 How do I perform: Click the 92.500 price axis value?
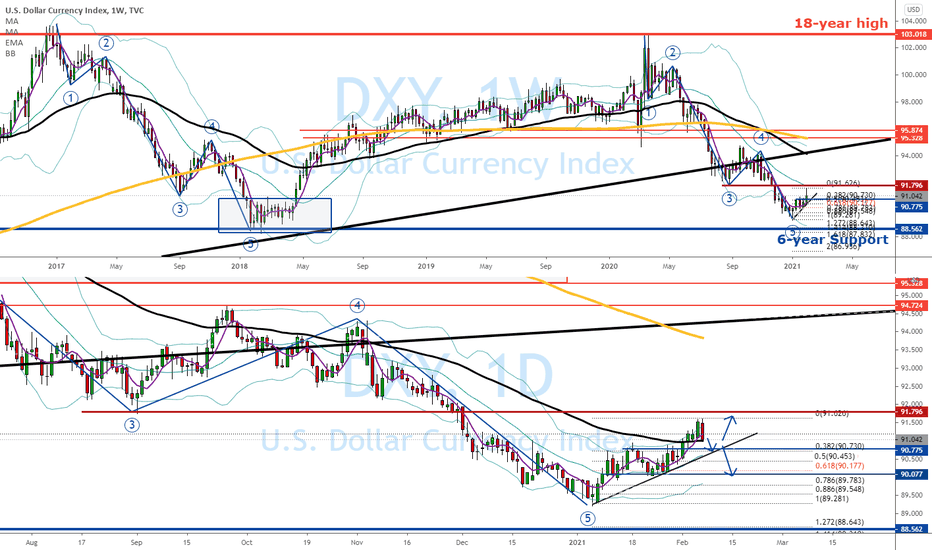pos(914,386)
